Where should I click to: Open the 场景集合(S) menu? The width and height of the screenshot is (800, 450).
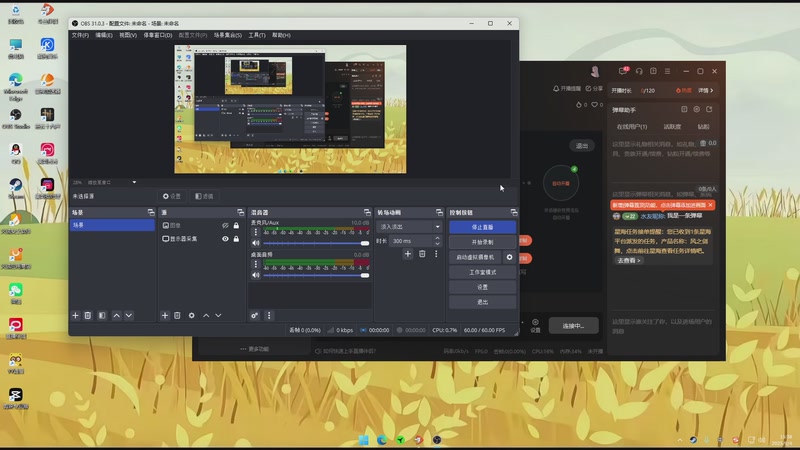[x=228, y=35]
